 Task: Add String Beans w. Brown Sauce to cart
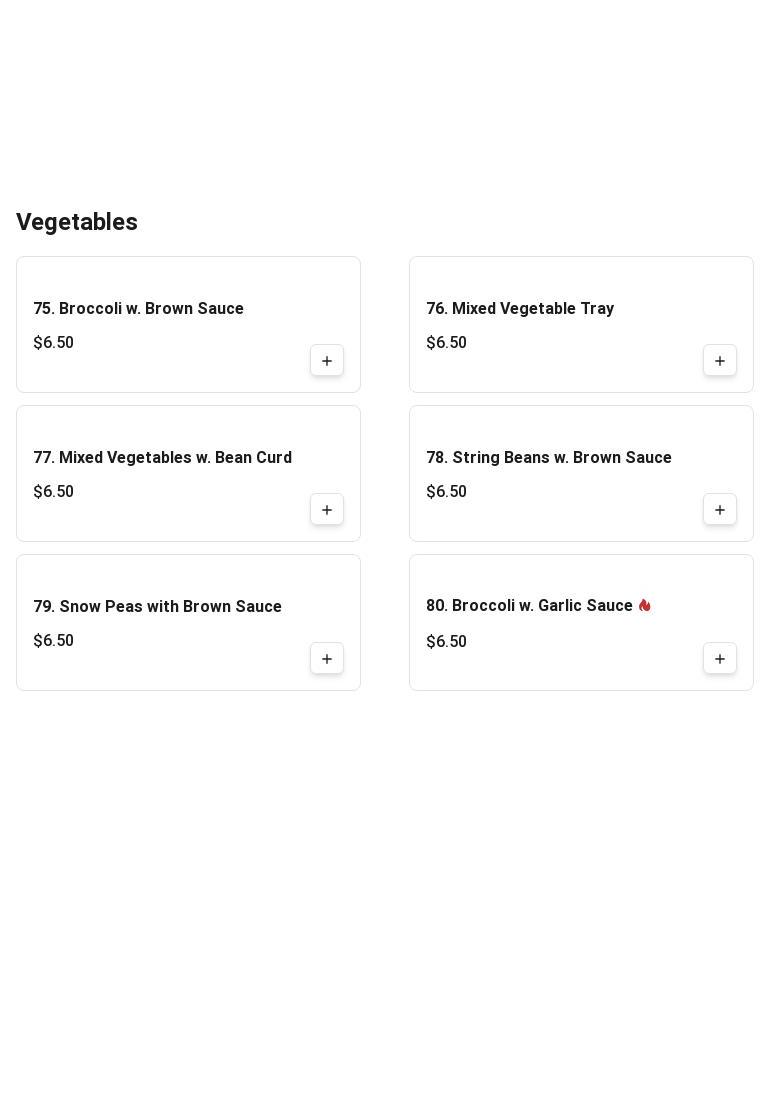pyautogui.click(x=720, y=510)
